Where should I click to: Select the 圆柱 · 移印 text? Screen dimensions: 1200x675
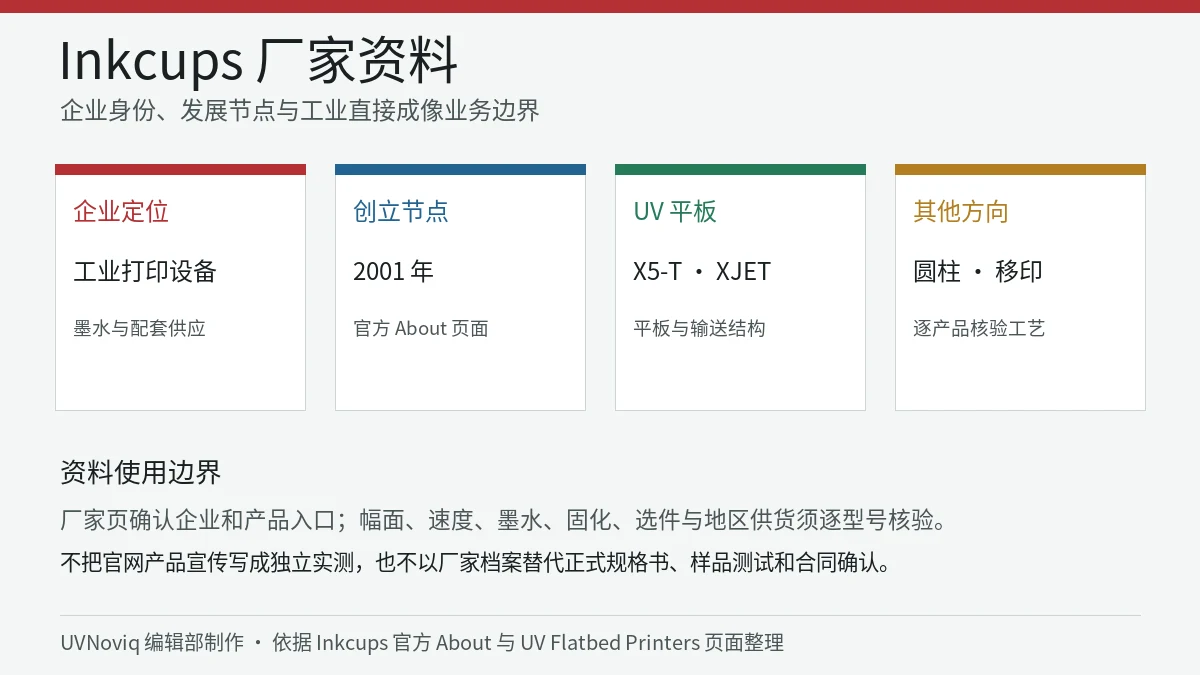click(x=978, y=271)
